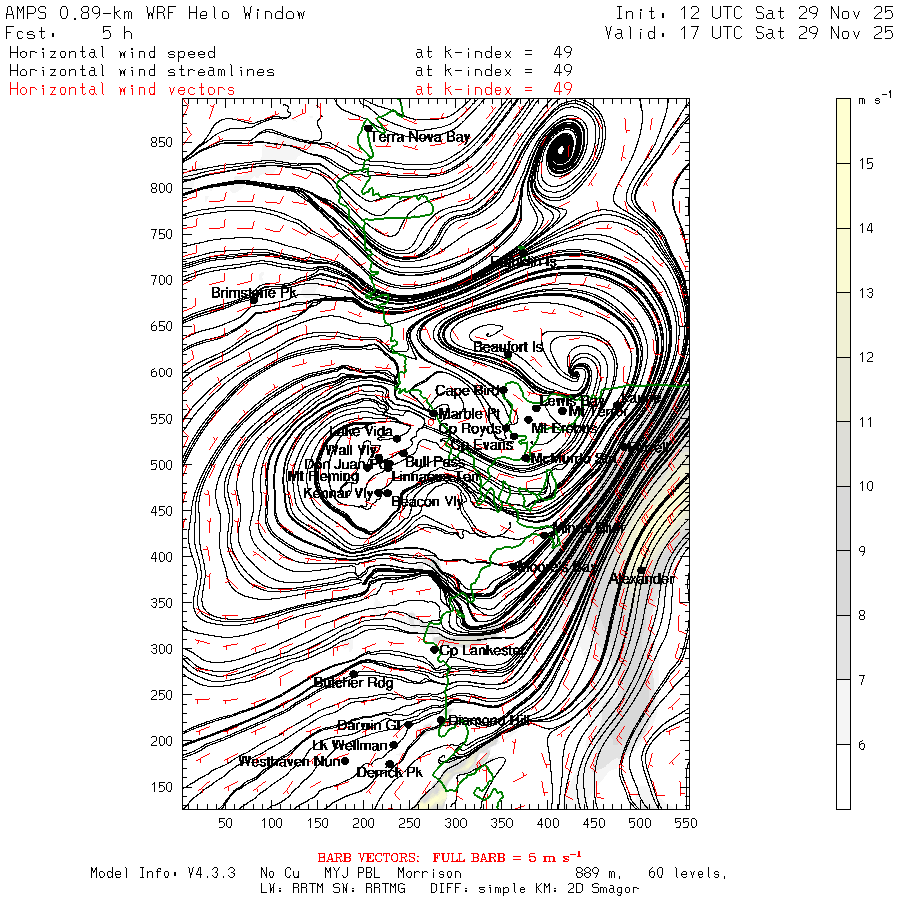
Task: Click the 150 y-axis tick label
Action: (x=161, y=787)
